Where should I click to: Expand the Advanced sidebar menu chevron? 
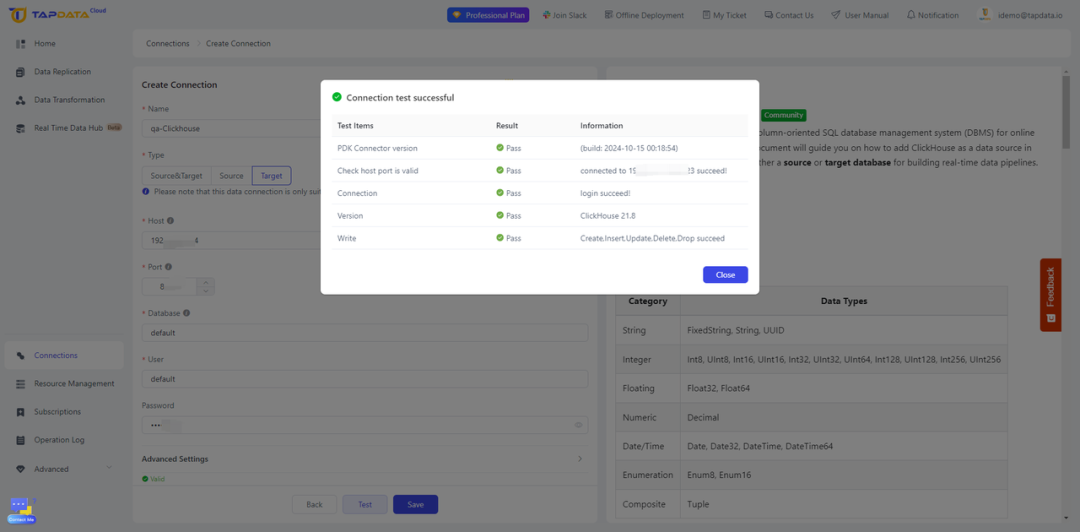109,468
